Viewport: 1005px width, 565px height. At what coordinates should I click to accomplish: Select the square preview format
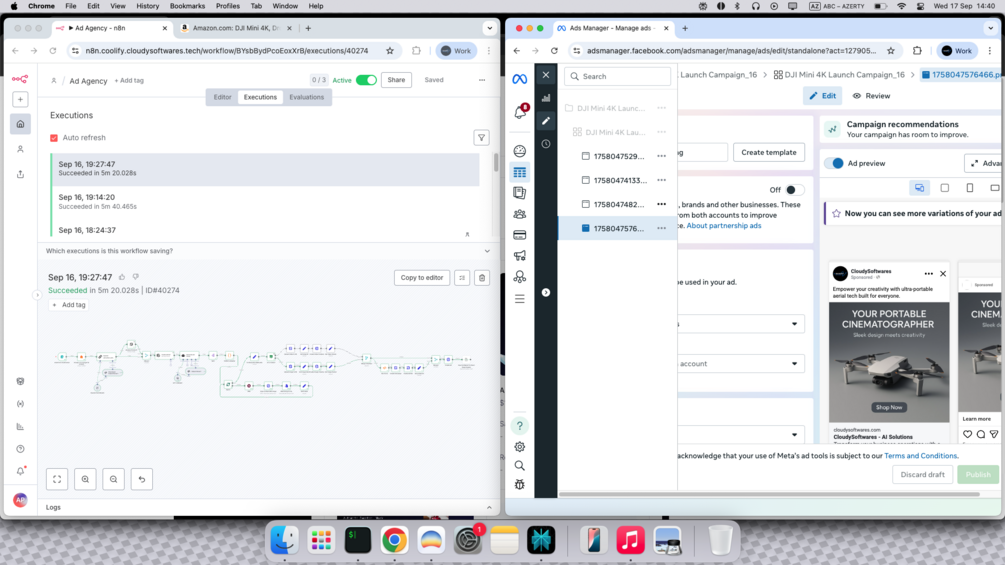click(x=945, y=188)
